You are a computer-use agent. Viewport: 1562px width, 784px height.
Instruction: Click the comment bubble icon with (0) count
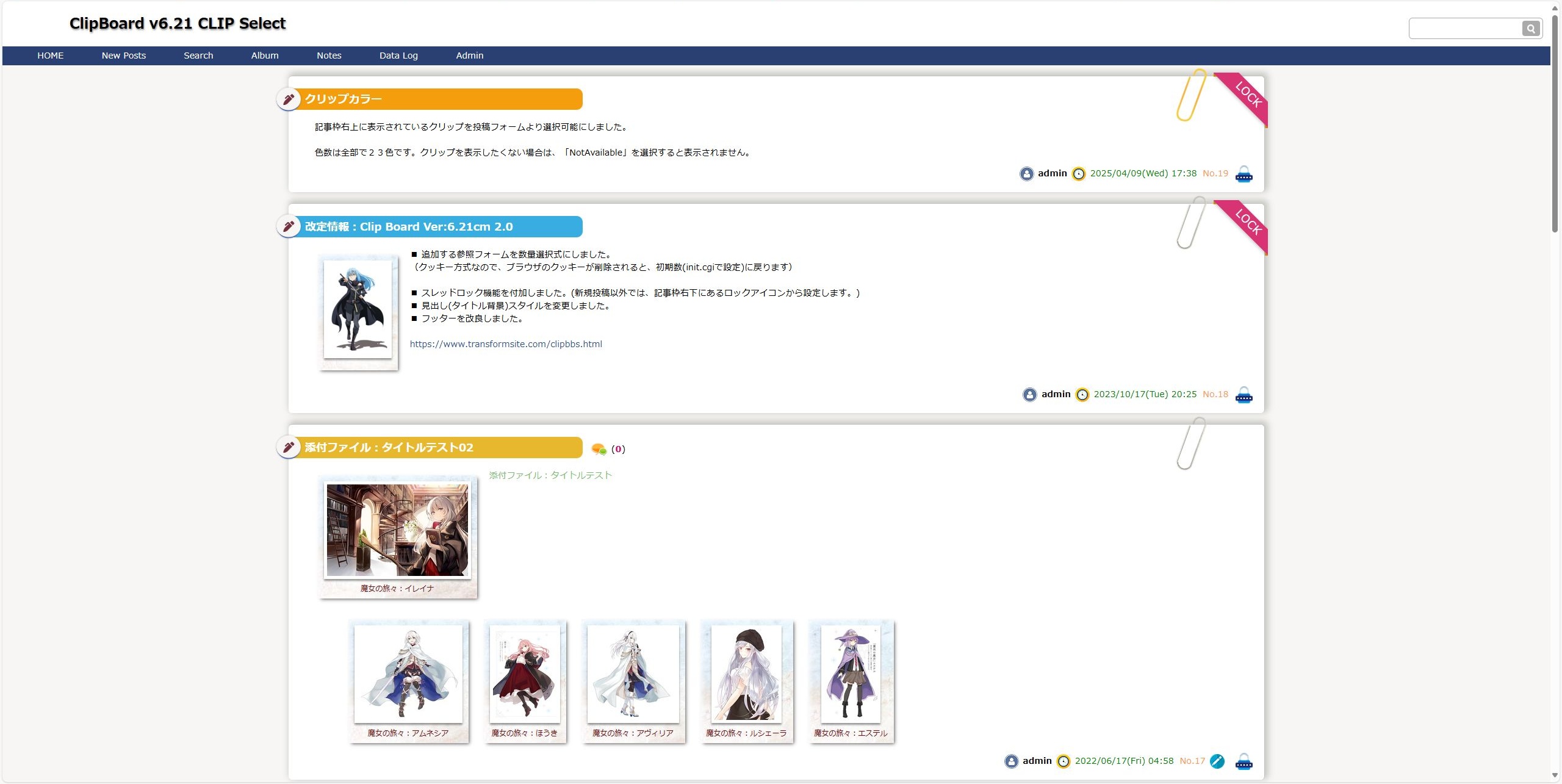pyautogui.click(x=599, y=450)
